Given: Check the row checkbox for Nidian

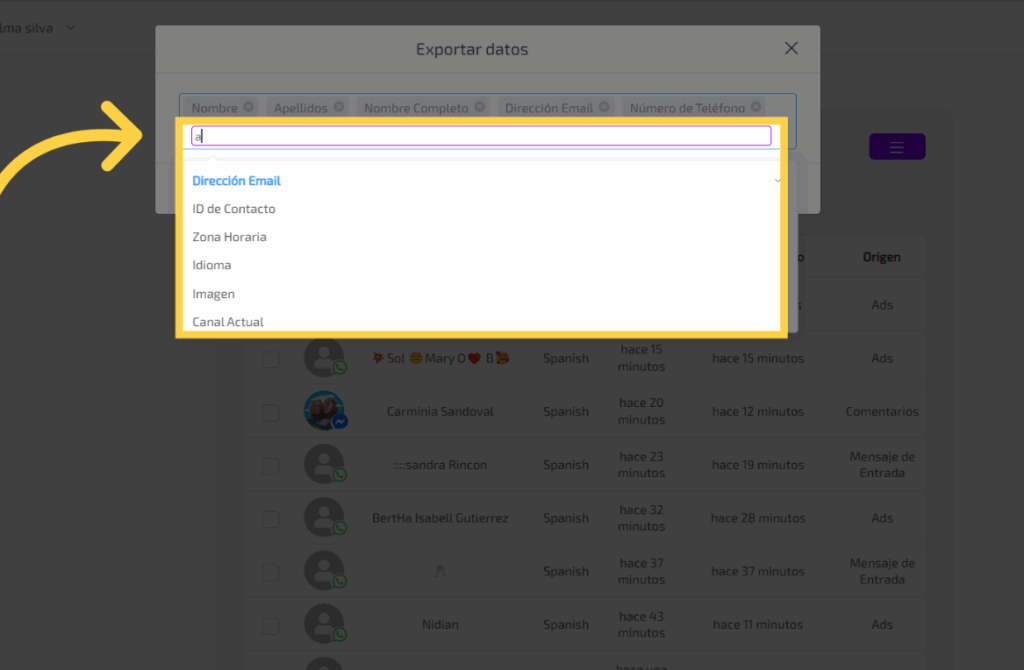Looking at the screenshot, I should (271, 625).
